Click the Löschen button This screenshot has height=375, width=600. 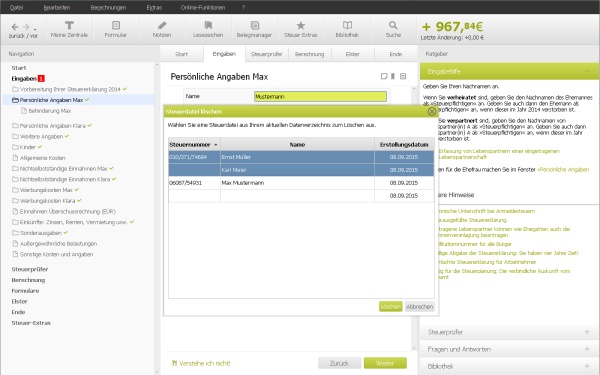click(x=391, y=307)
